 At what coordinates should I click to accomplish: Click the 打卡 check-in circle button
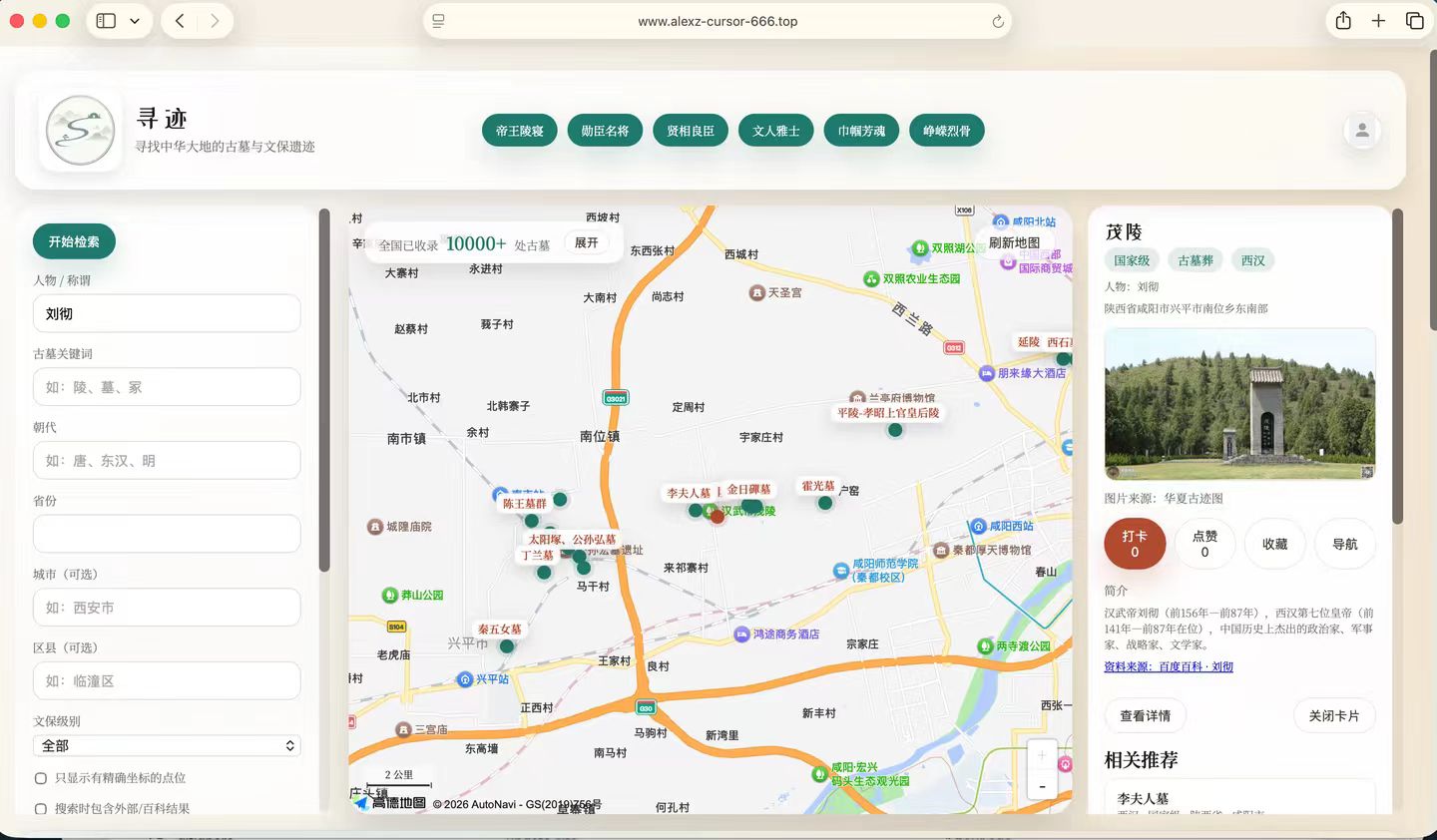pyautogui.click(x=1135, y=543)
